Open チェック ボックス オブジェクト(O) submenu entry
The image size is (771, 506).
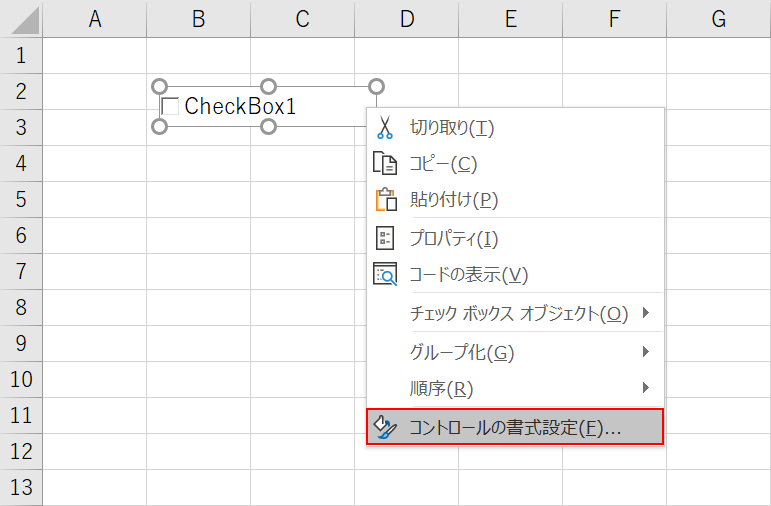[515, 313]
